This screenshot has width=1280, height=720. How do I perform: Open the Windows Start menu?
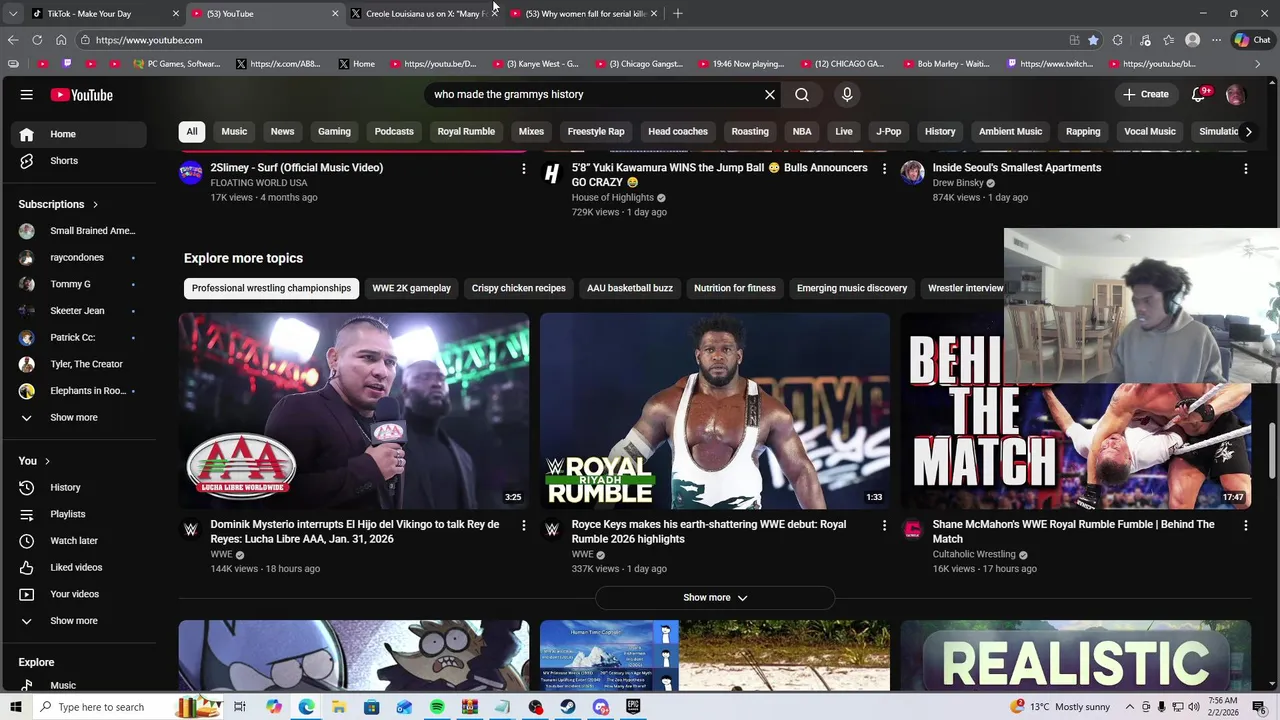point(15,707)
